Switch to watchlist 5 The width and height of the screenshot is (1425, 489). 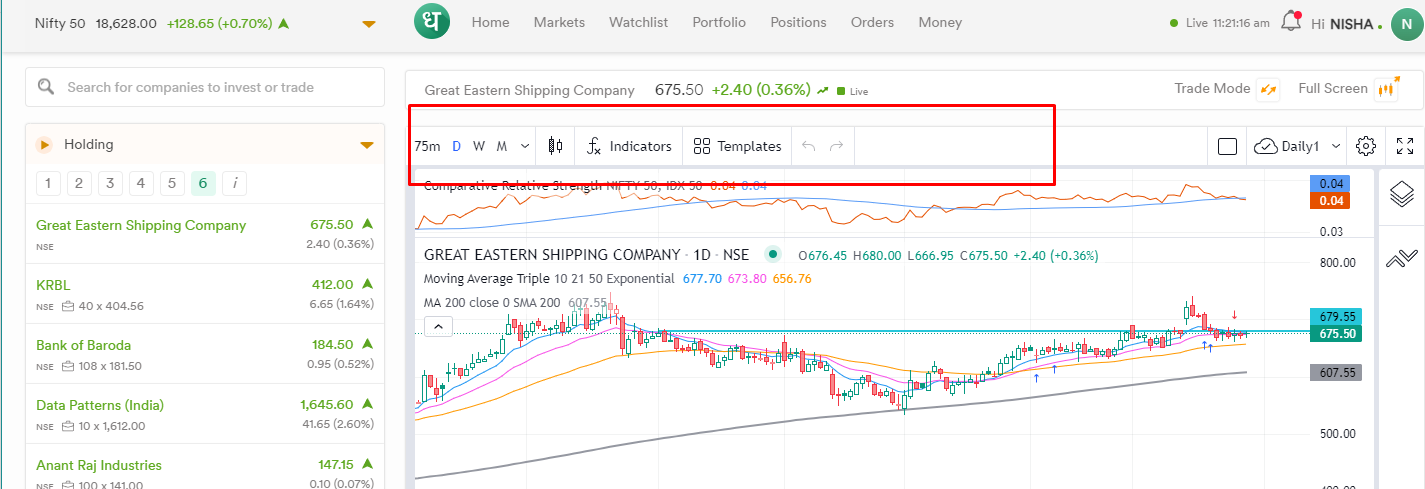click(172, 183)
